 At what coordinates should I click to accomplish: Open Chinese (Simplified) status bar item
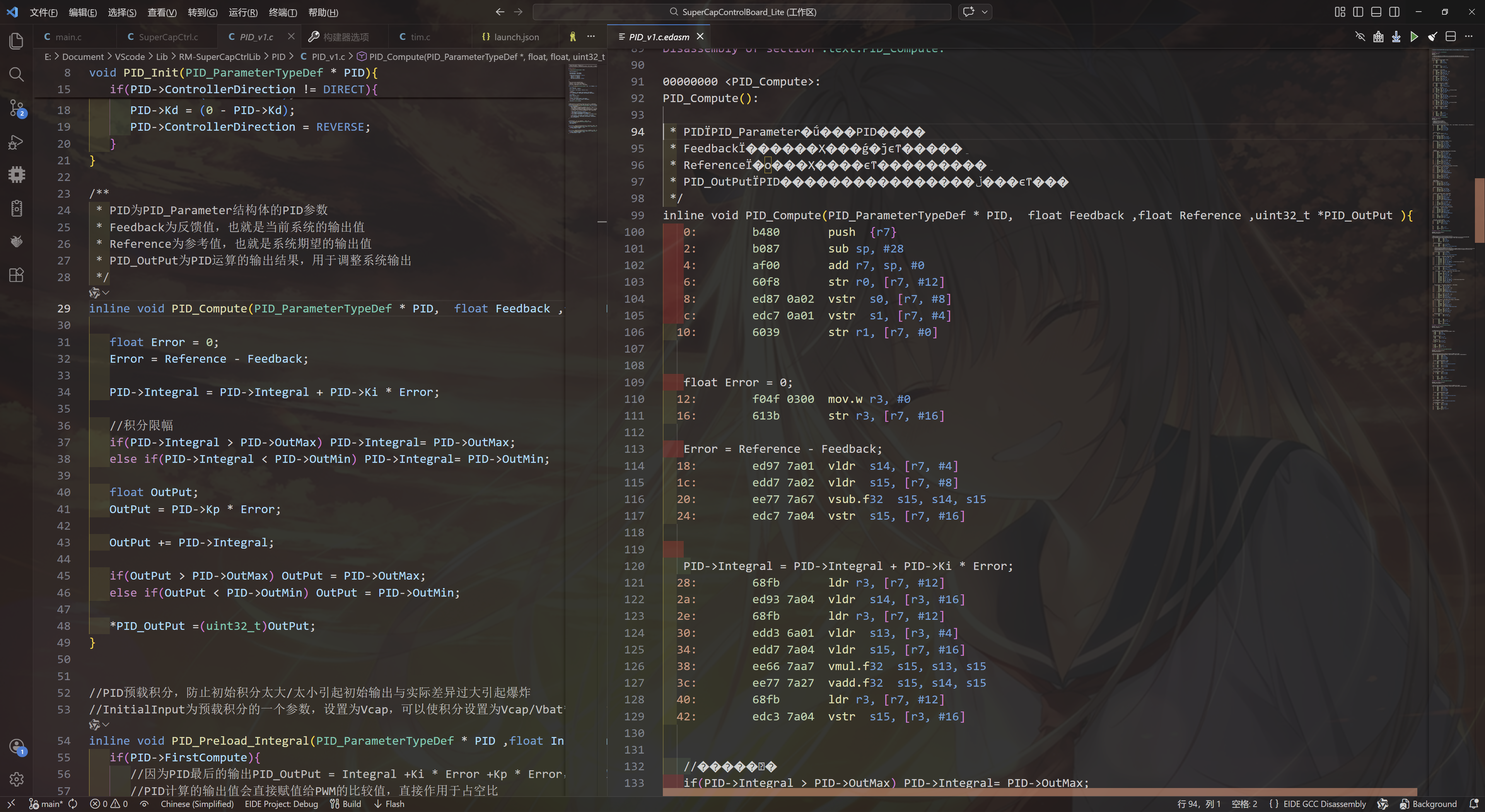coord(197,804)
